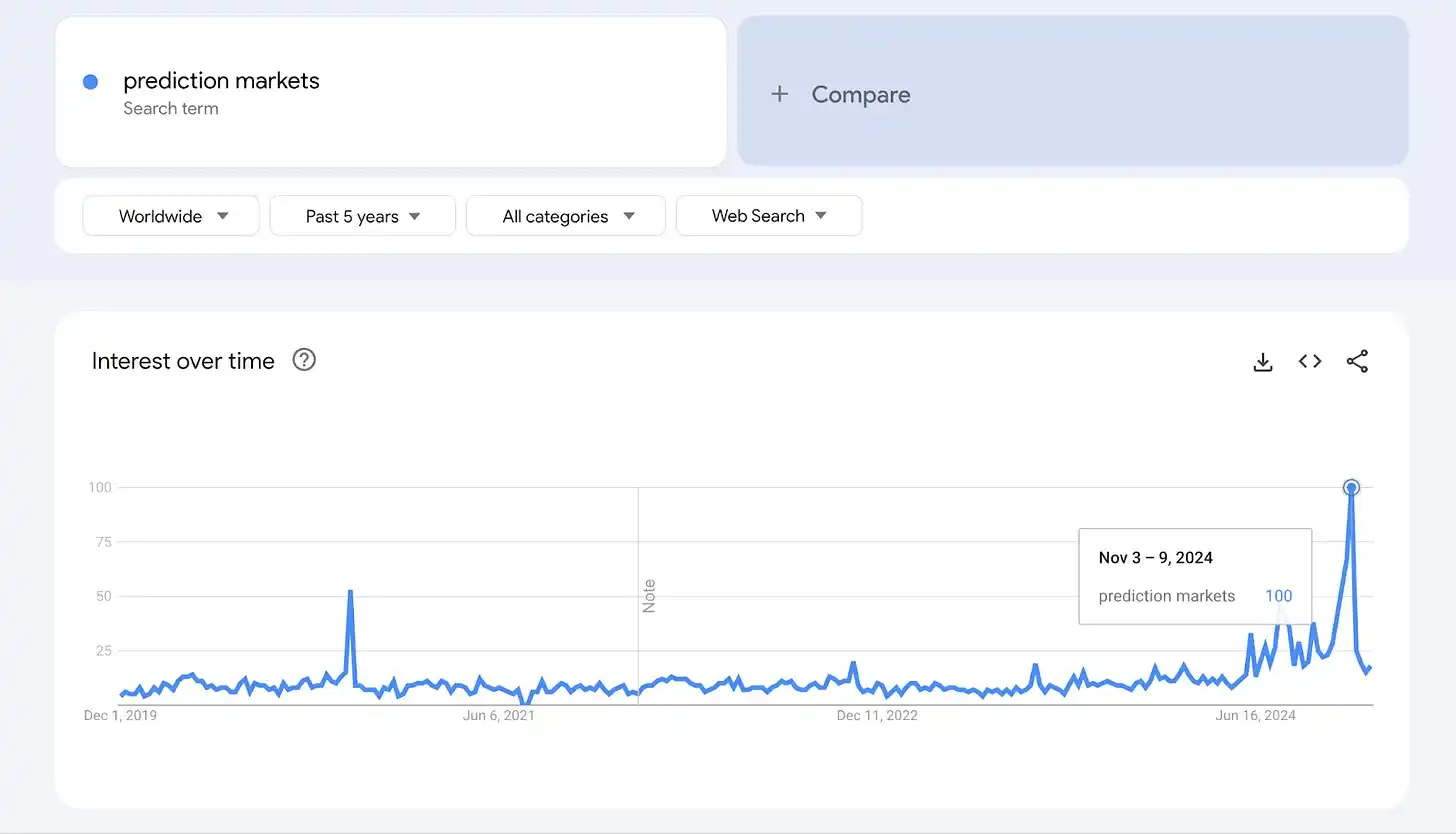Edit the prediction markets search term
The height and width of the screenshot is (834, 1456).
point(221,81)
